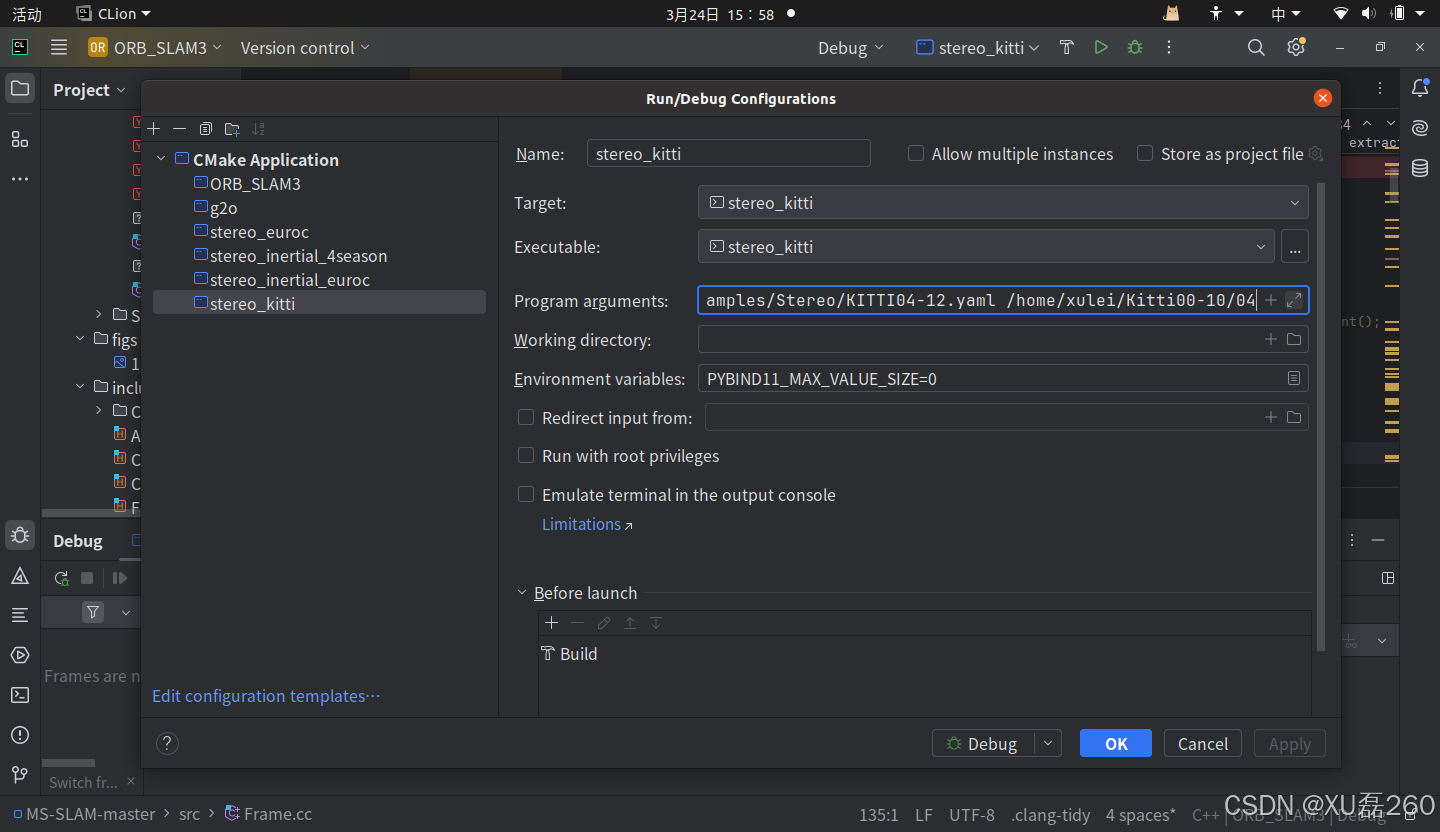Open ORB_SLAM3 project dropdown
The image size is (1440, 832).
(x=154, y=48)
